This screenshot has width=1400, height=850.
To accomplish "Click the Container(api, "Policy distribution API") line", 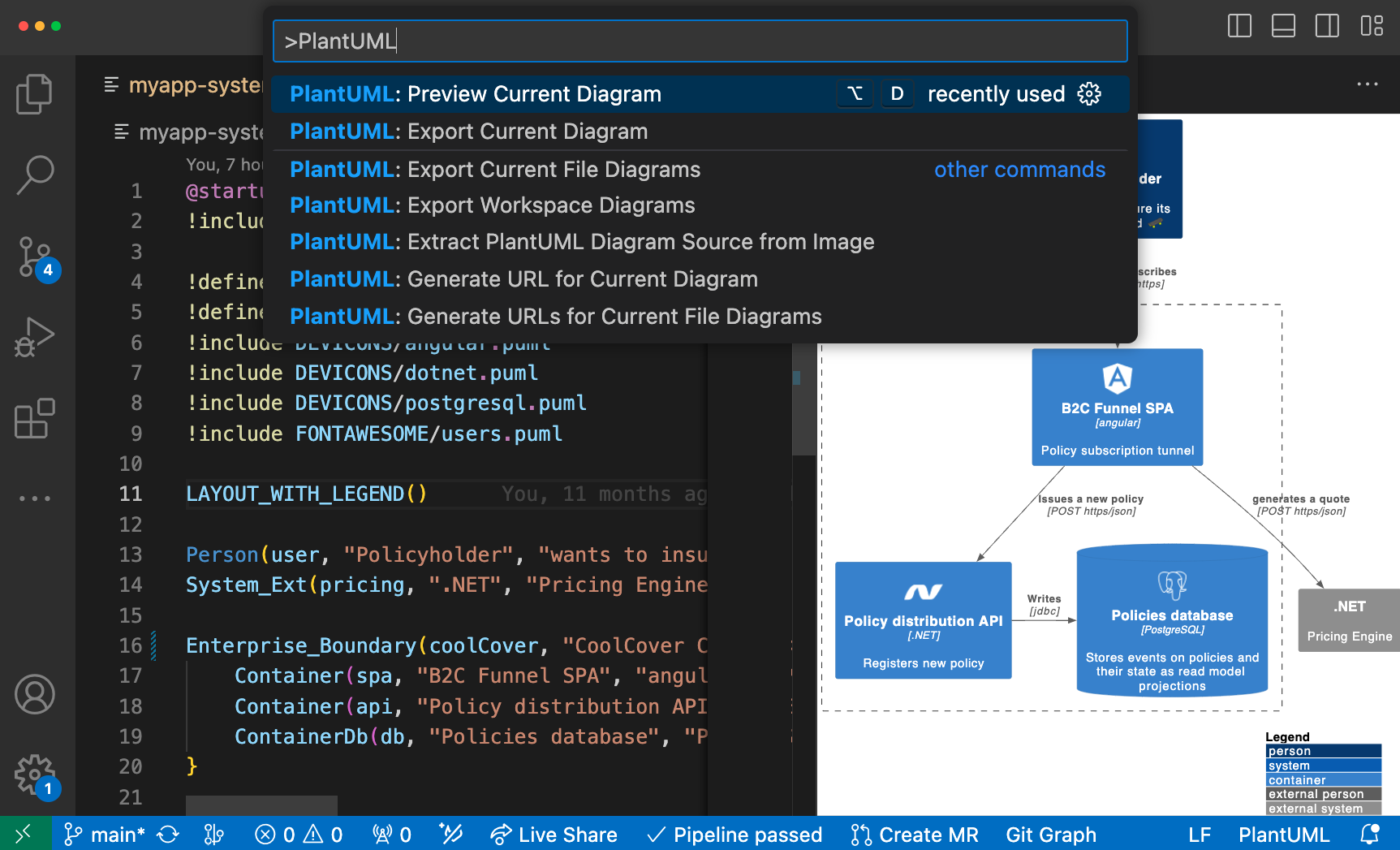I will (x=471, y=706).
